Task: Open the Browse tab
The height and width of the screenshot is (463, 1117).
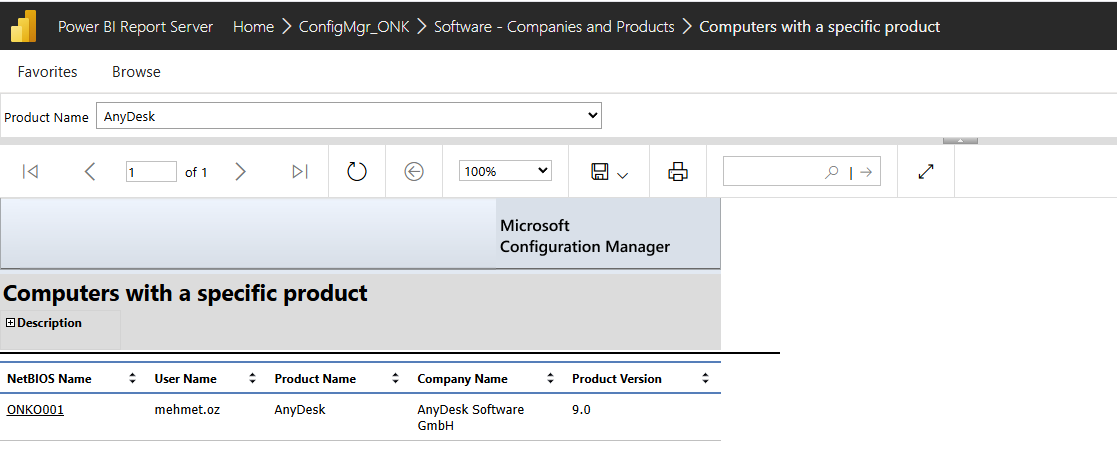Action: [x=136, y=72]
